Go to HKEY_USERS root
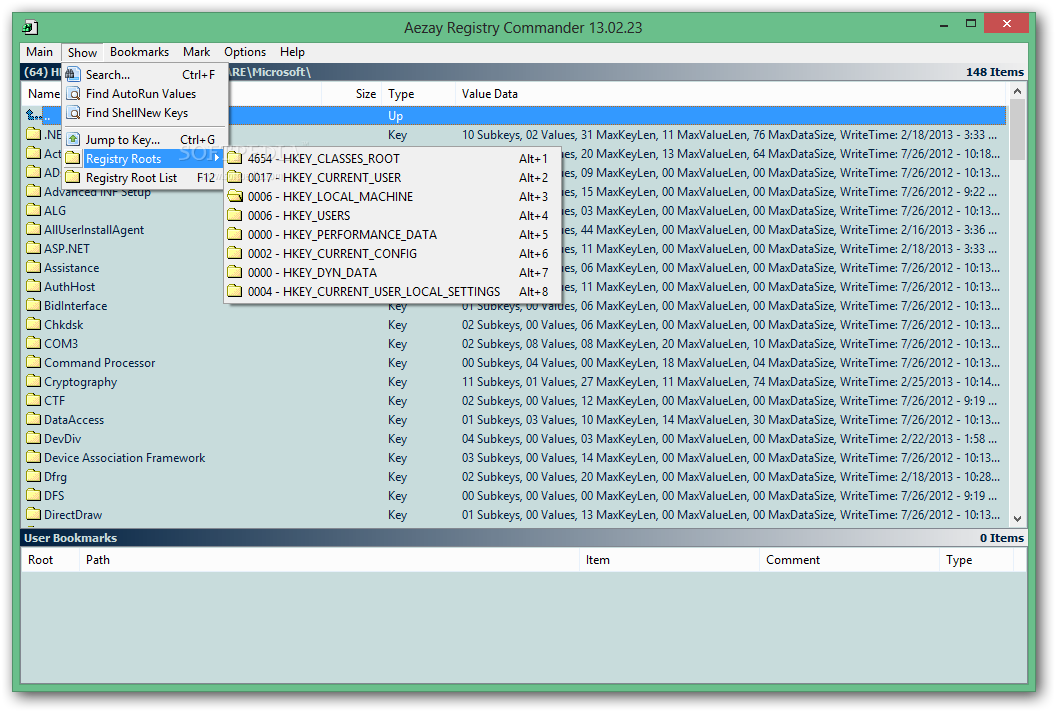Image resolution: width=1056 pixels, height=712 pixels. click(393, 216)
